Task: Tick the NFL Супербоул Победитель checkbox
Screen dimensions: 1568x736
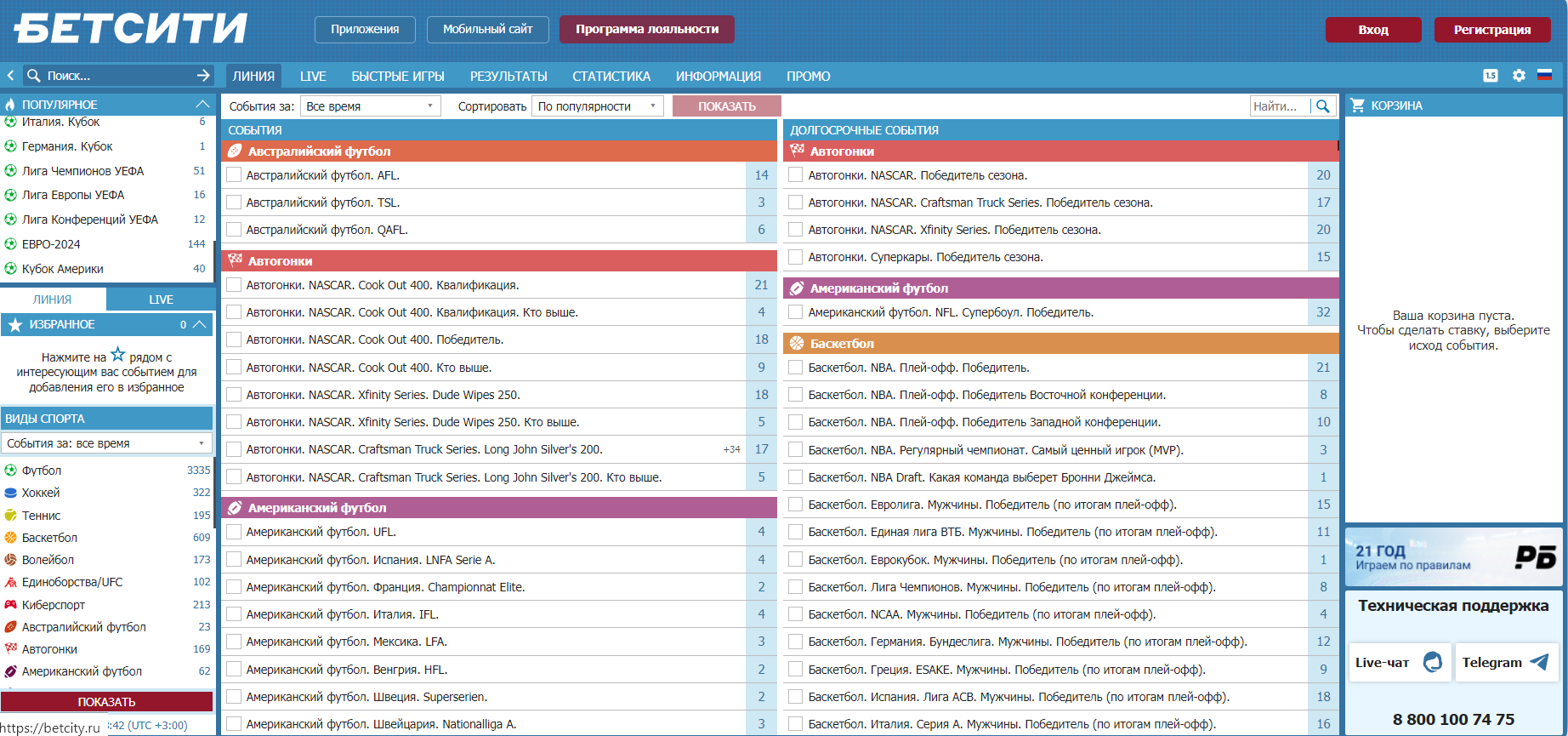Action: pyautogui.click(x=796, y=312)
